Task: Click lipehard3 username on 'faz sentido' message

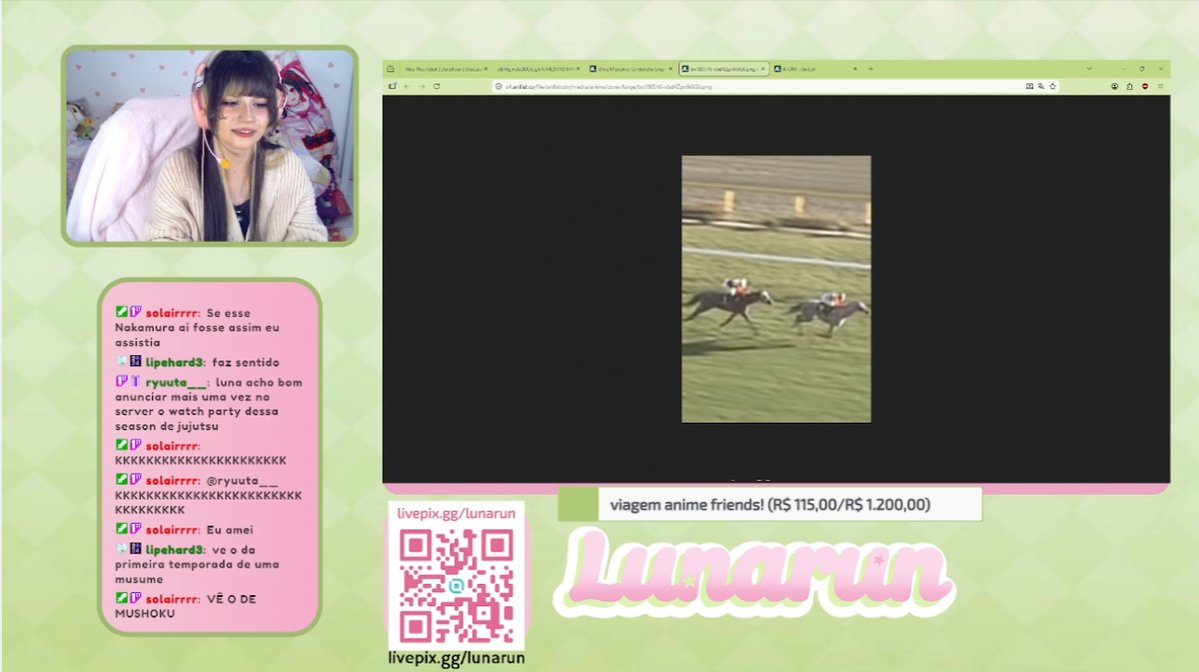Action: pyautogui.click(x=174, y=362)
